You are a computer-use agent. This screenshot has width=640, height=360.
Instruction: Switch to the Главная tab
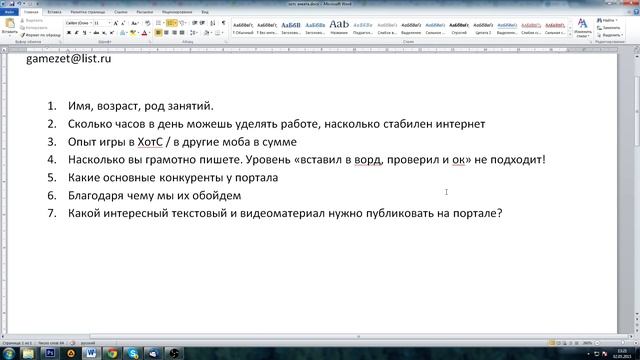[x=31, y=12]
